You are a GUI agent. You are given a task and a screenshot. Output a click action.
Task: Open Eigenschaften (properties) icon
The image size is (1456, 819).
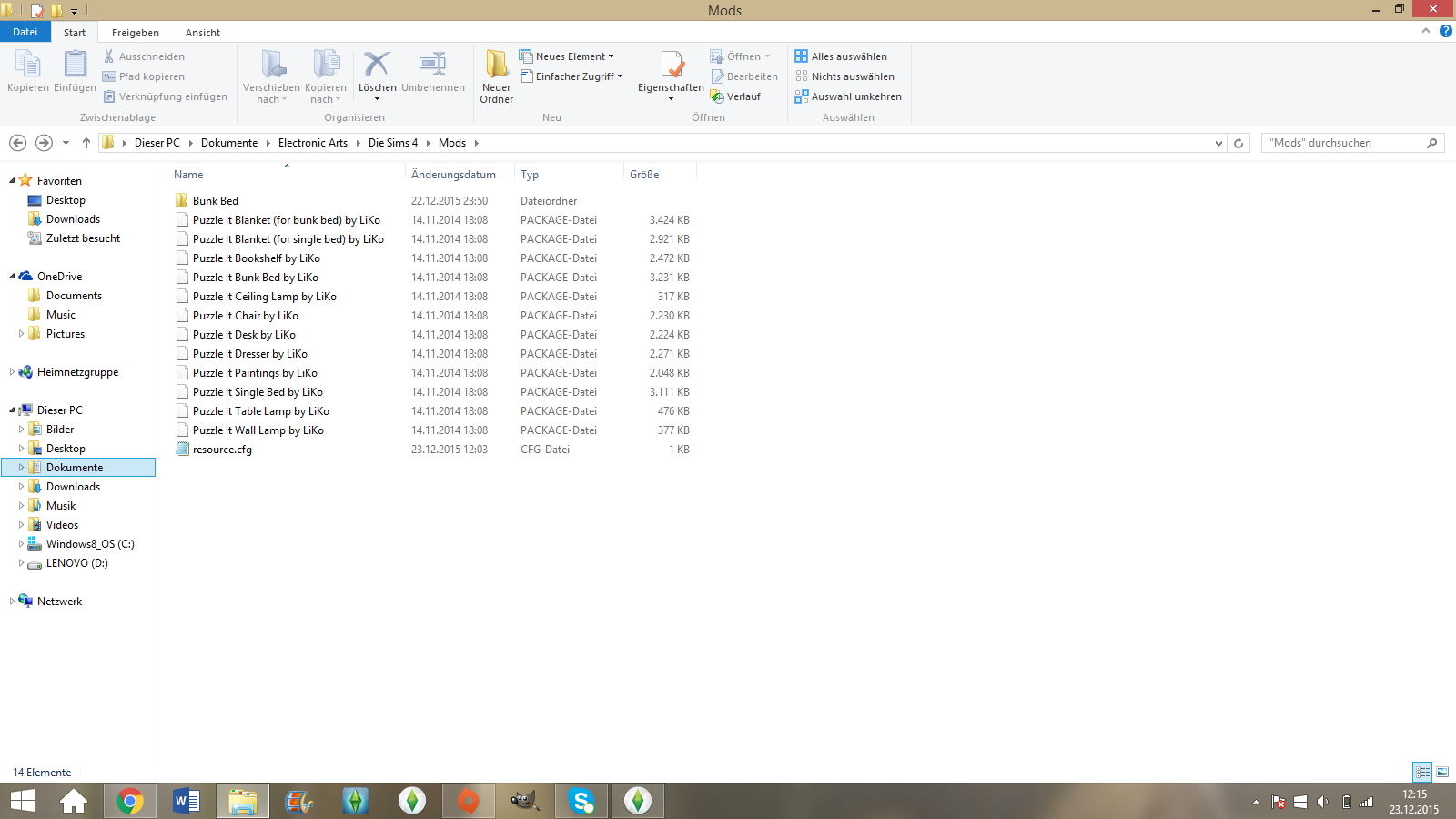(671, 66)
